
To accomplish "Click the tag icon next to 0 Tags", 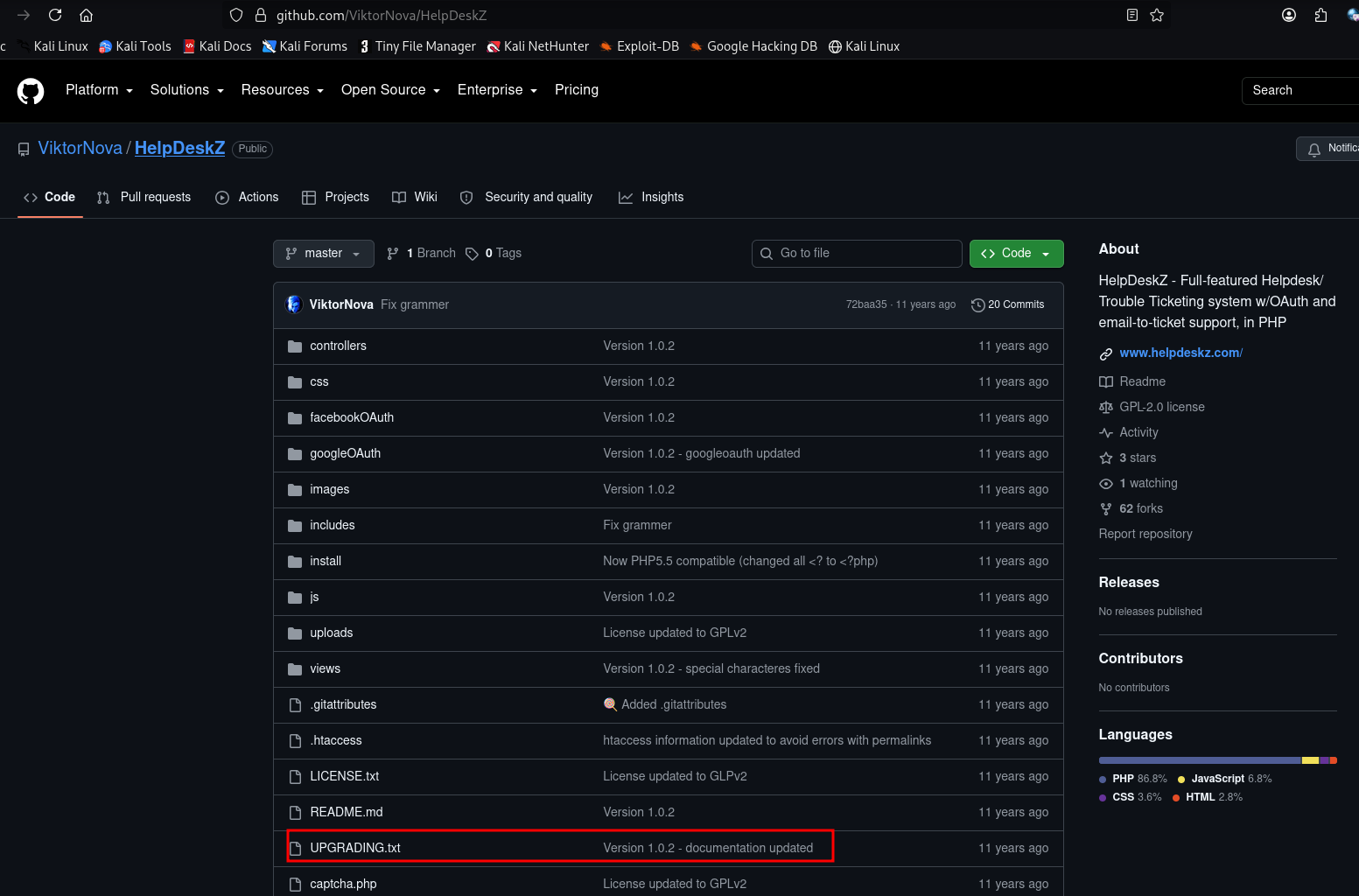I will click(472, 254).
